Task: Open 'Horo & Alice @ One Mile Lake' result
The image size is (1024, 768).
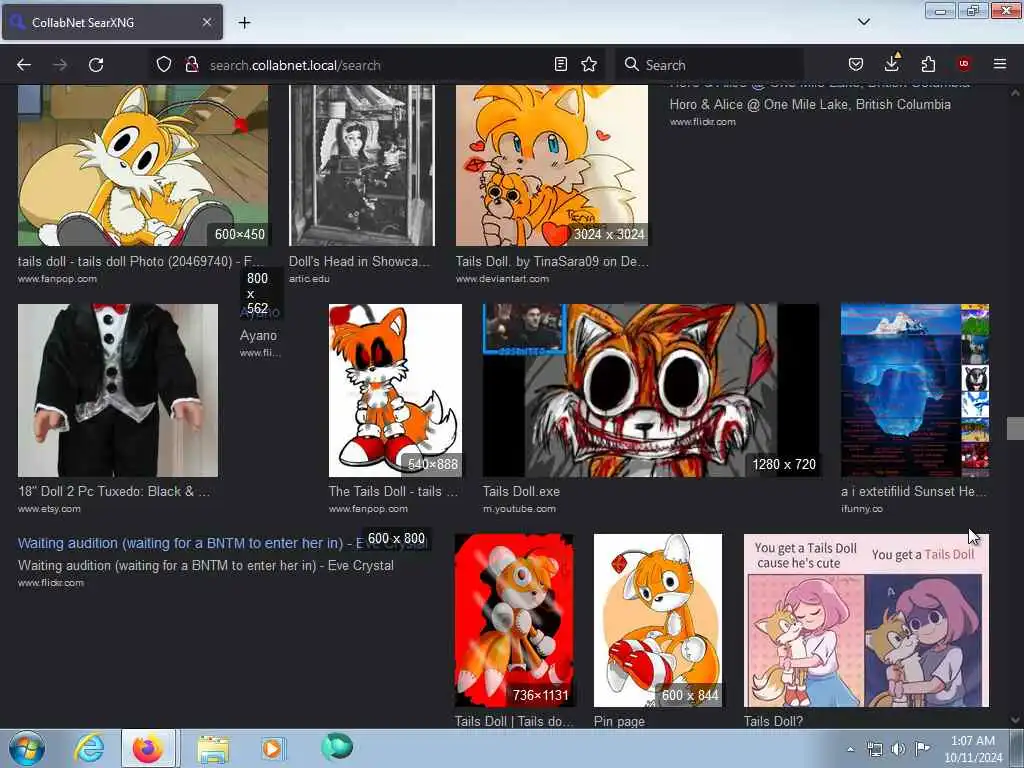Action: point(810,104)
